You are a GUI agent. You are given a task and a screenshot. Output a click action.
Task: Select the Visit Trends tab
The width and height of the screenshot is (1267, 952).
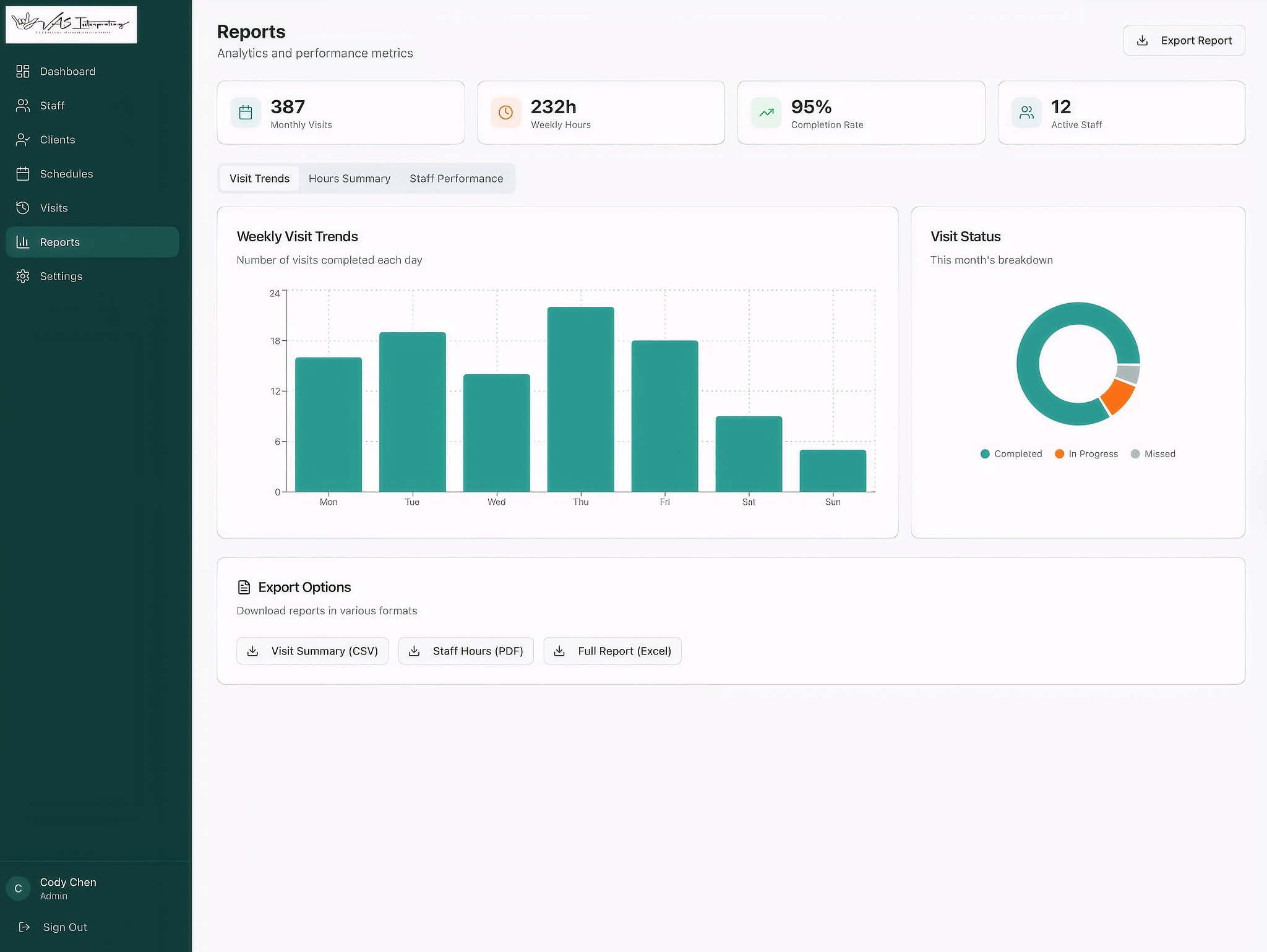[259, 178]
